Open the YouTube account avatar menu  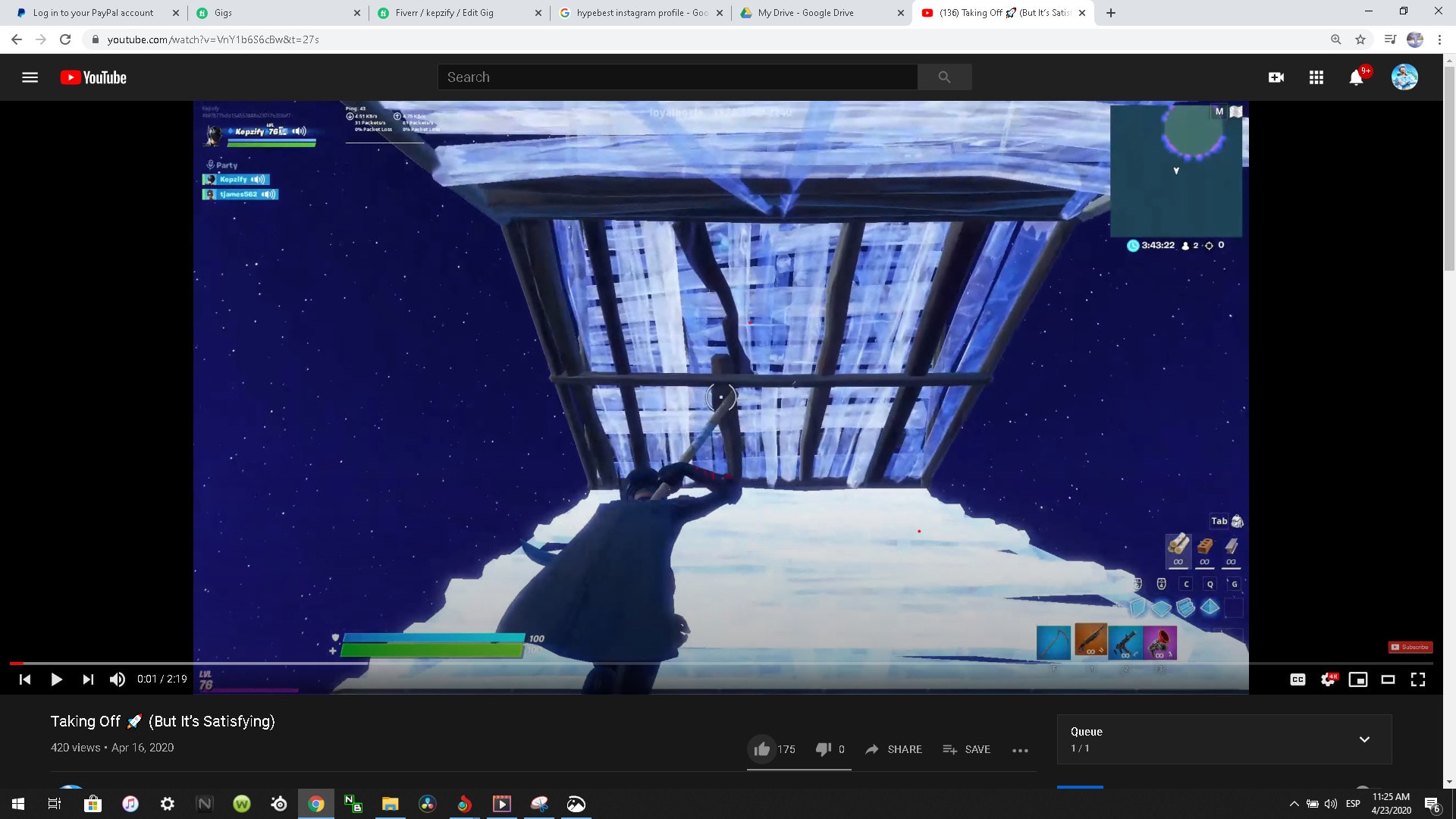click(x=1404, y=77)
